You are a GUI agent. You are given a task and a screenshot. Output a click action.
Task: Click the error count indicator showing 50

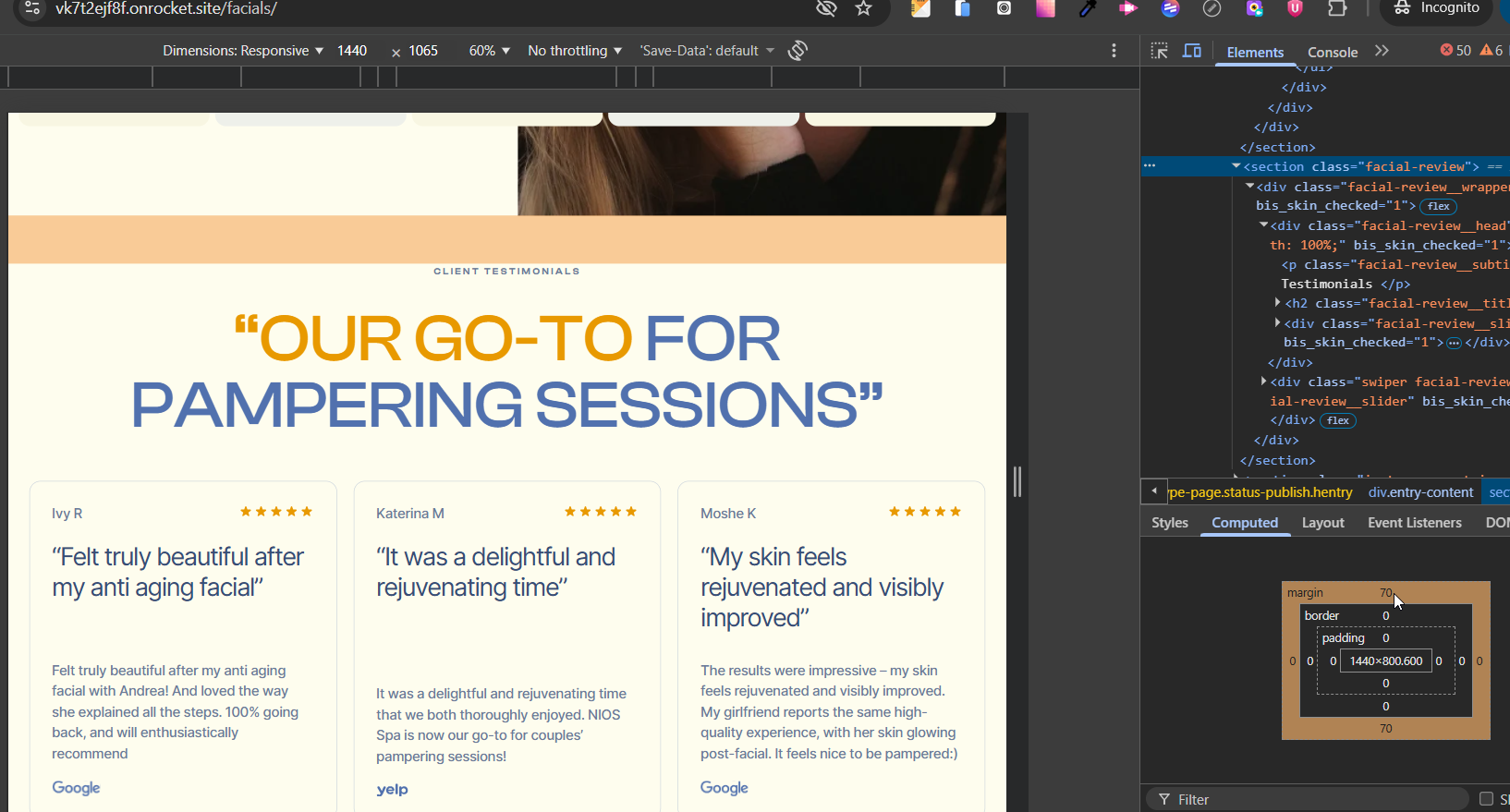(x=1455, y=51)
